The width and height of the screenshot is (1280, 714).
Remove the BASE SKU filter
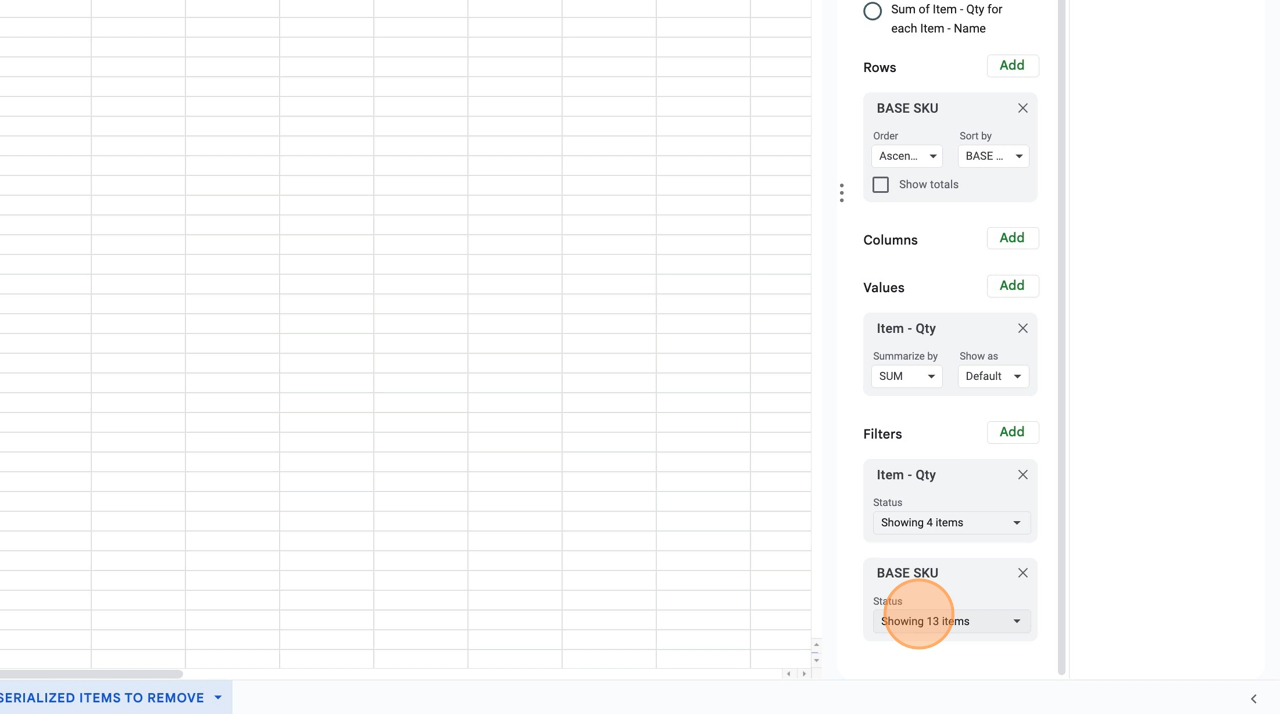coord(1022,573)
